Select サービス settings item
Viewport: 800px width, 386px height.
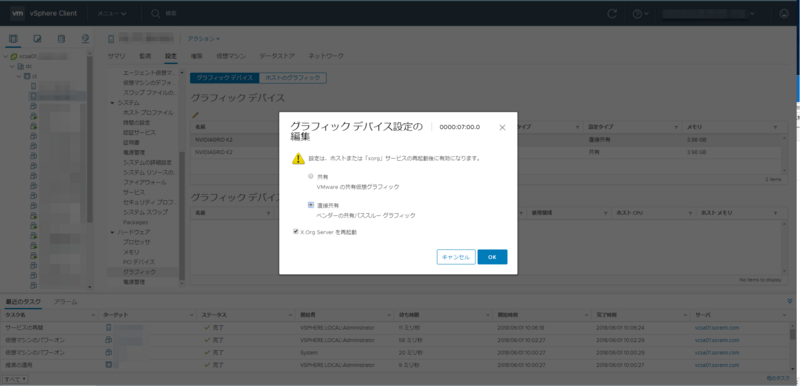point(134,192)
